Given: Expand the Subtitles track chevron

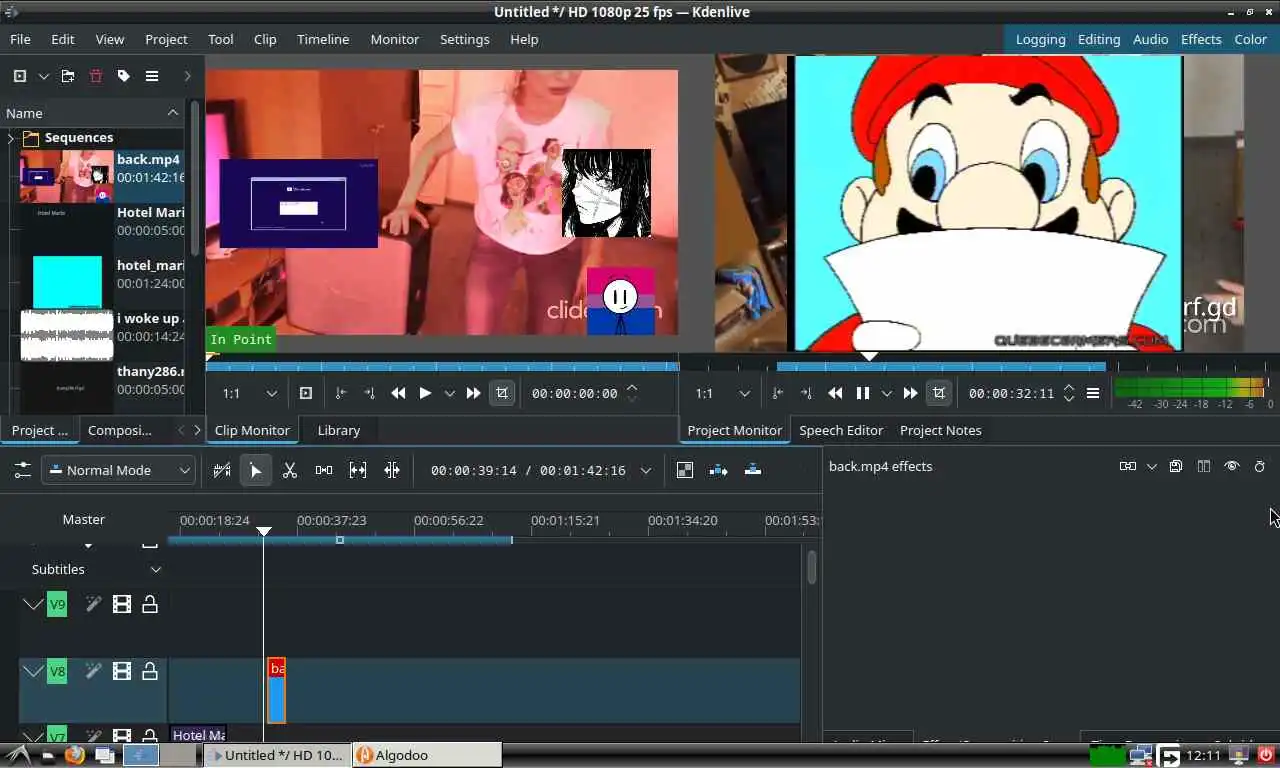Looking at the screenshot, I should 156,569.
